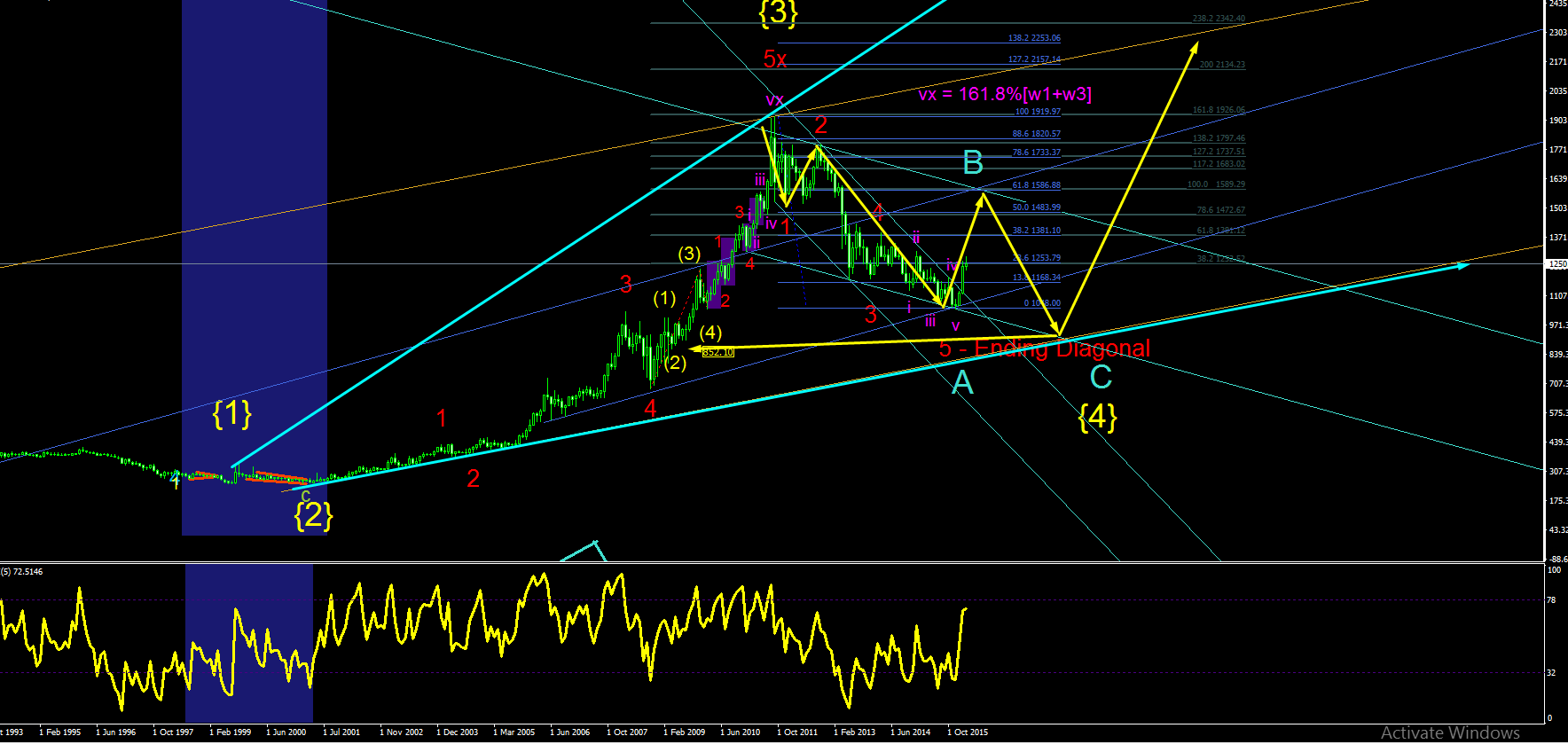This screenshot has height=744, width=1568.
Task: Click '1 Jun 2010' on the time axis
Action: point(741,732)
